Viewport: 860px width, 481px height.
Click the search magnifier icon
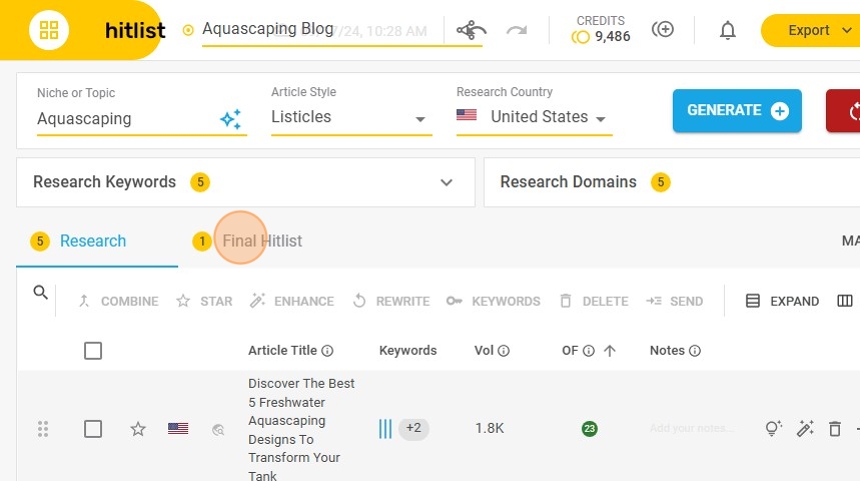point(41,293)
